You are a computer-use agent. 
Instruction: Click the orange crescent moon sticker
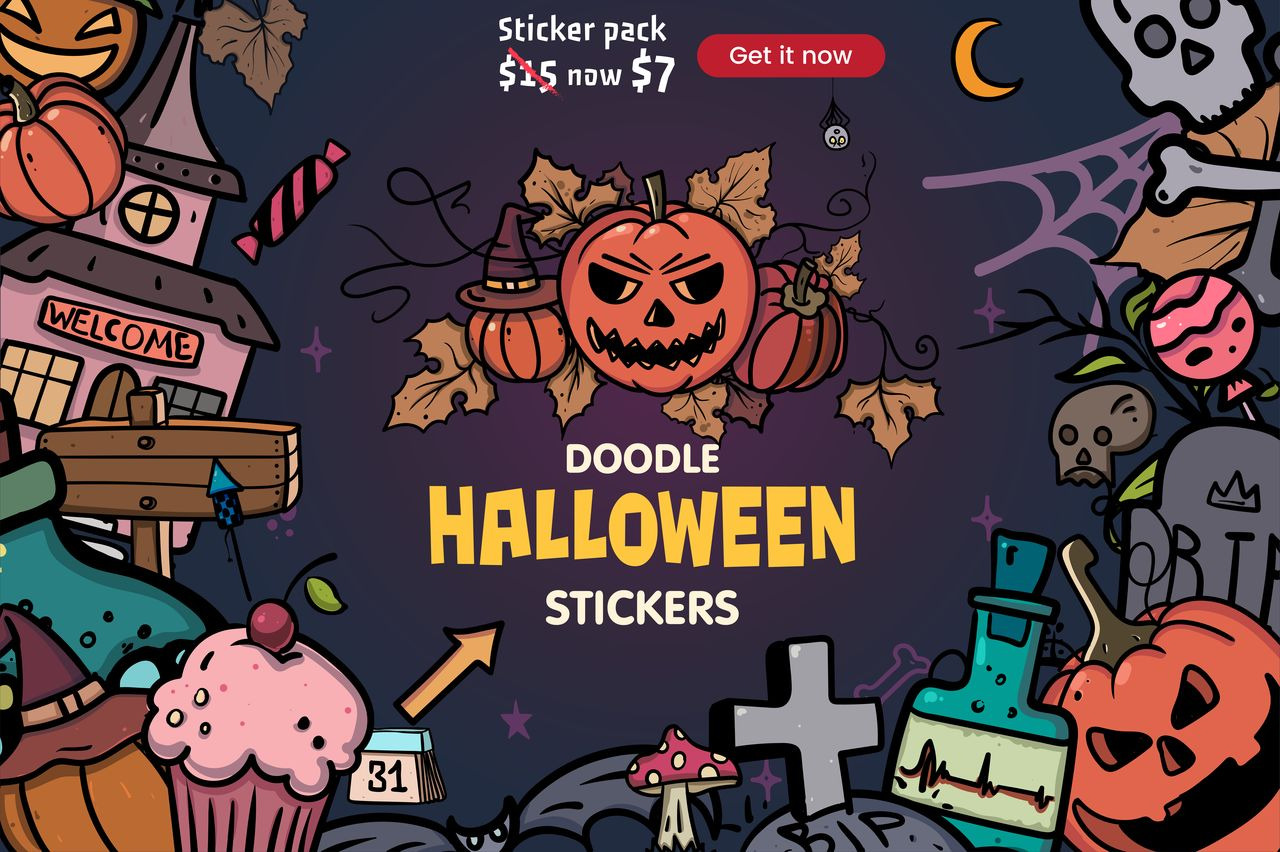984,60
